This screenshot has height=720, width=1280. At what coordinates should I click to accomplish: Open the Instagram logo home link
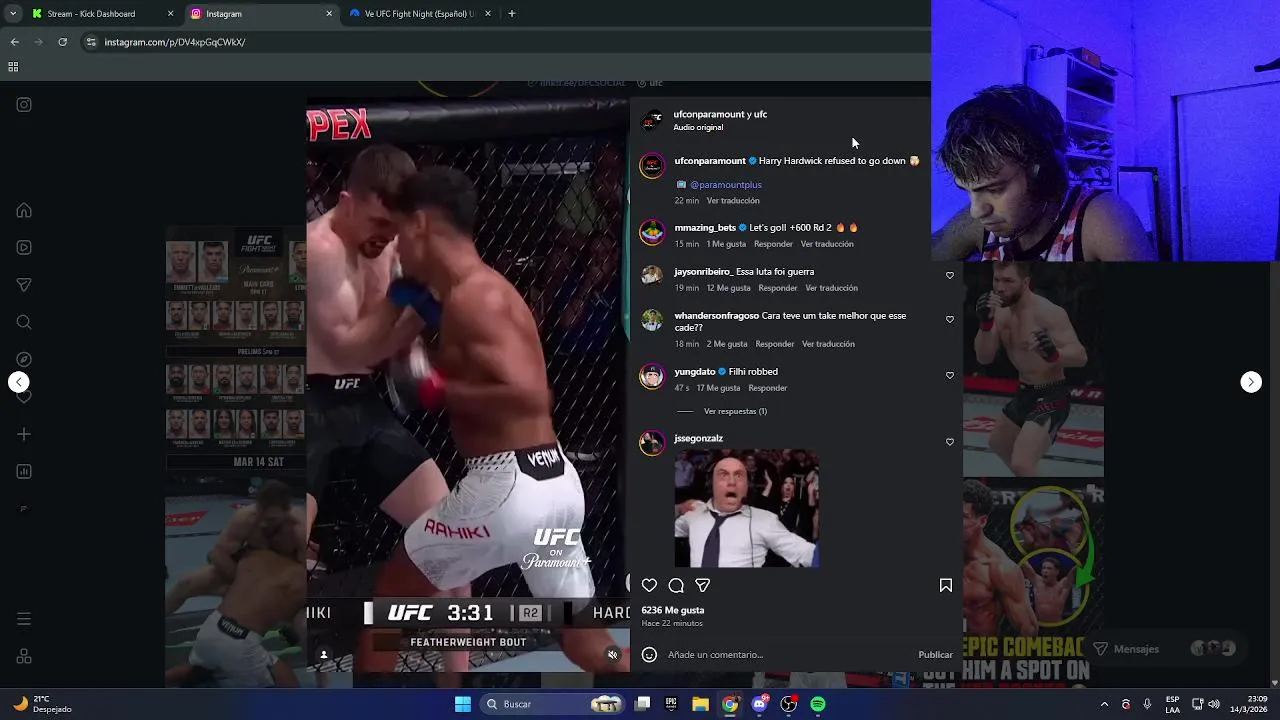click(x=24, y=104)
